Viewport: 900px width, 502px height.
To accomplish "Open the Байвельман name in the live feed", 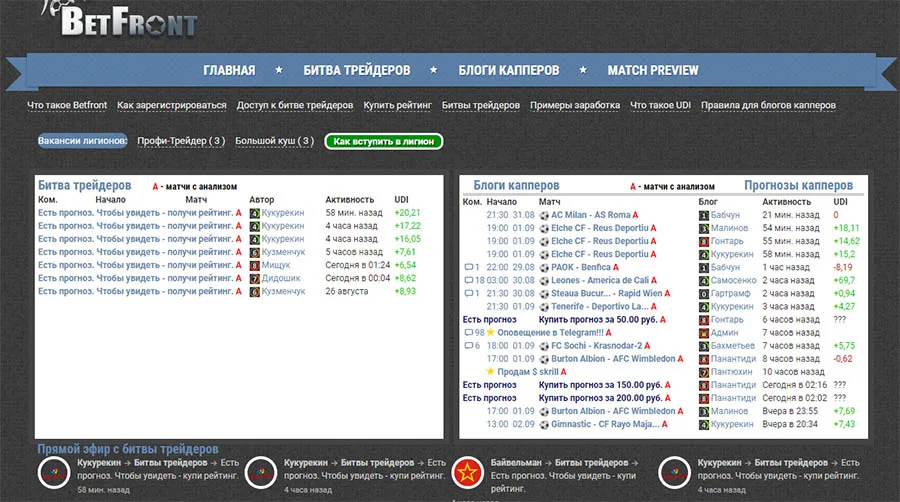I will (516, 462).
